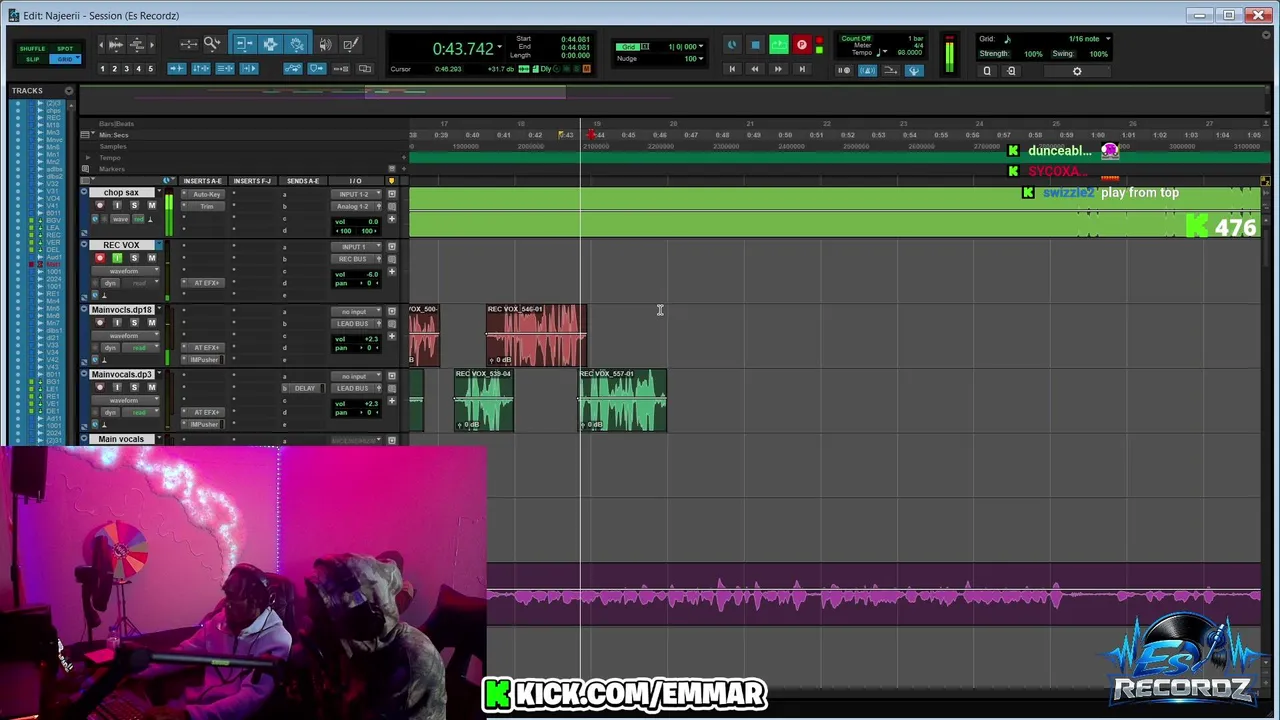Image resolution: width=1280 pixels, height=720 pixels.
Task: Toggle the tempo ruler conductor icon
Action: click(x=914, y=70)
